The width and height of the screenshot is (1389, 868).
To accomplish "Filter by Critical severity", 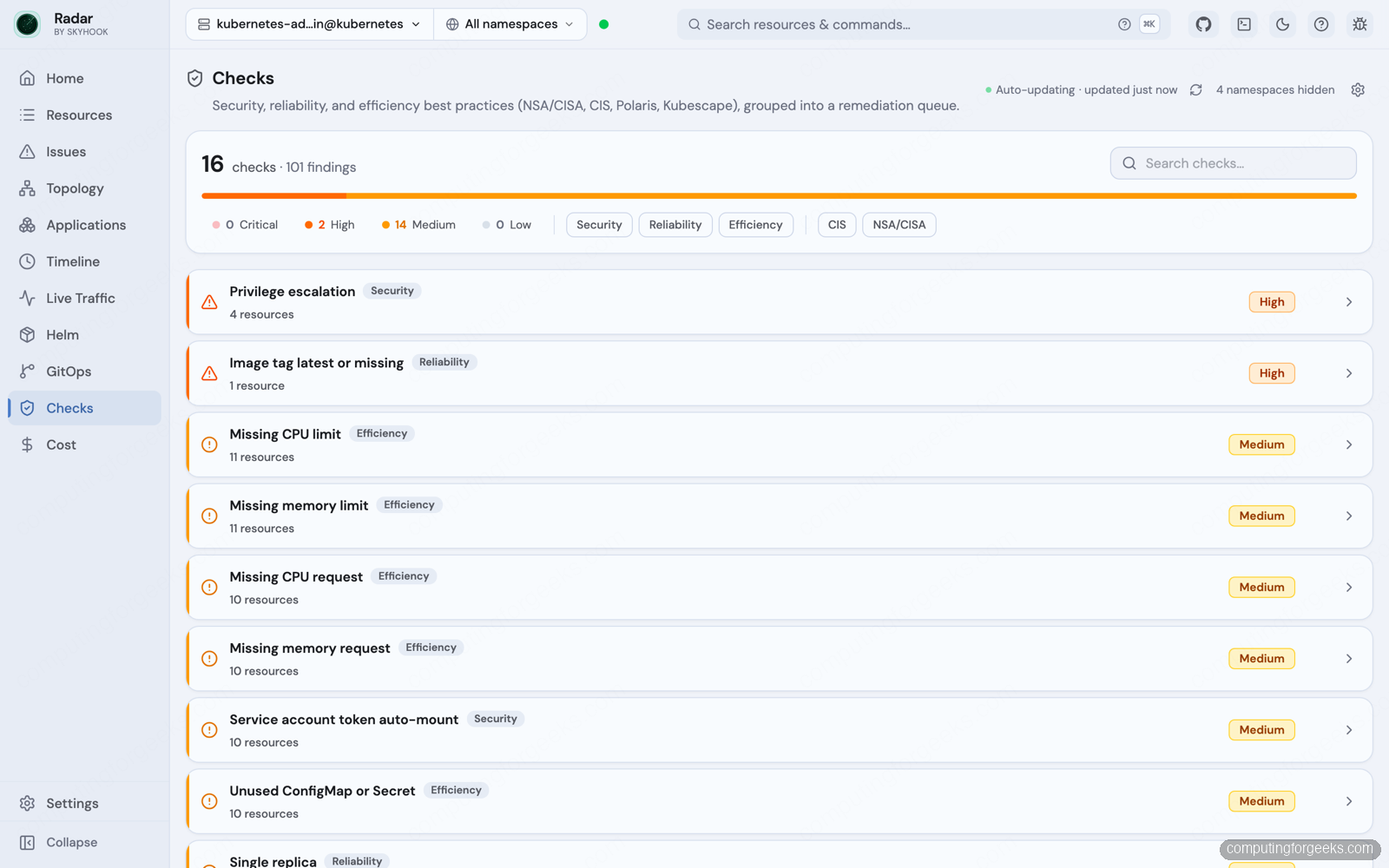I will [x=246, y=225].
